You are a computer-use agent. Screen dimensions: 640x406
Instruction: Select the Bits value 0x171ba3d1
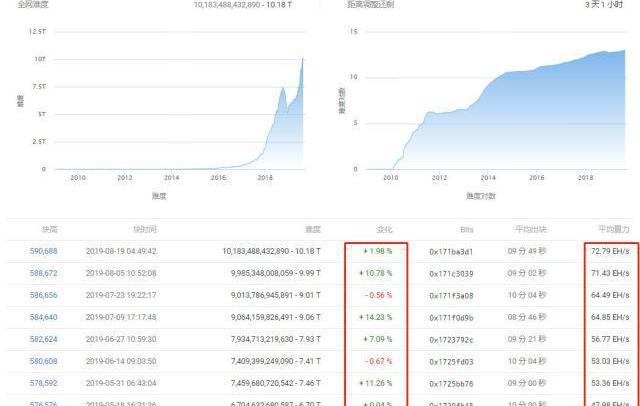coord(451,251)
